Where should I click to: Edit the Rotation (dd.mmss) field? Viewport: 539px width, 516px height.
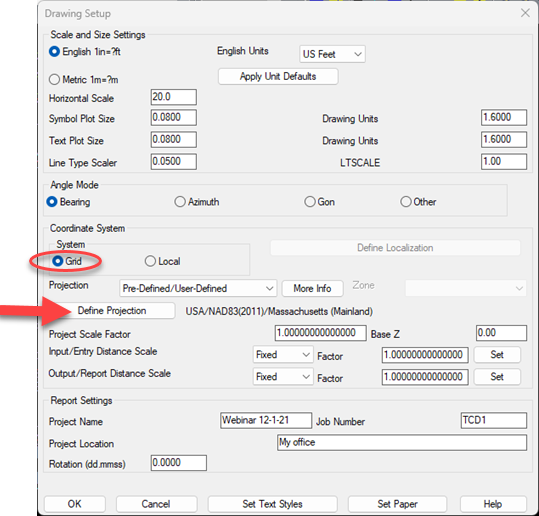tap(179, 463)
